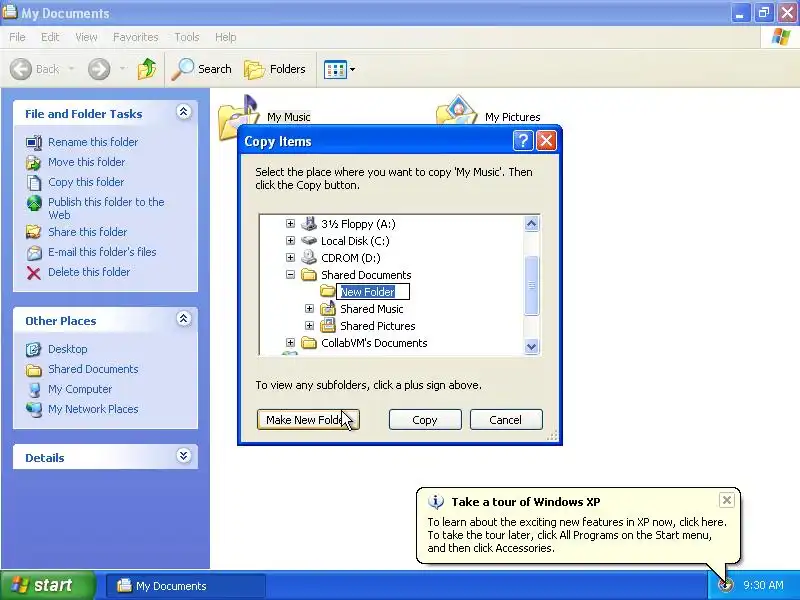The height and width of the screenshot is (600, 800).
Task: Click the Shared Music folder icon in tree
Action: (x=328, y=308)
